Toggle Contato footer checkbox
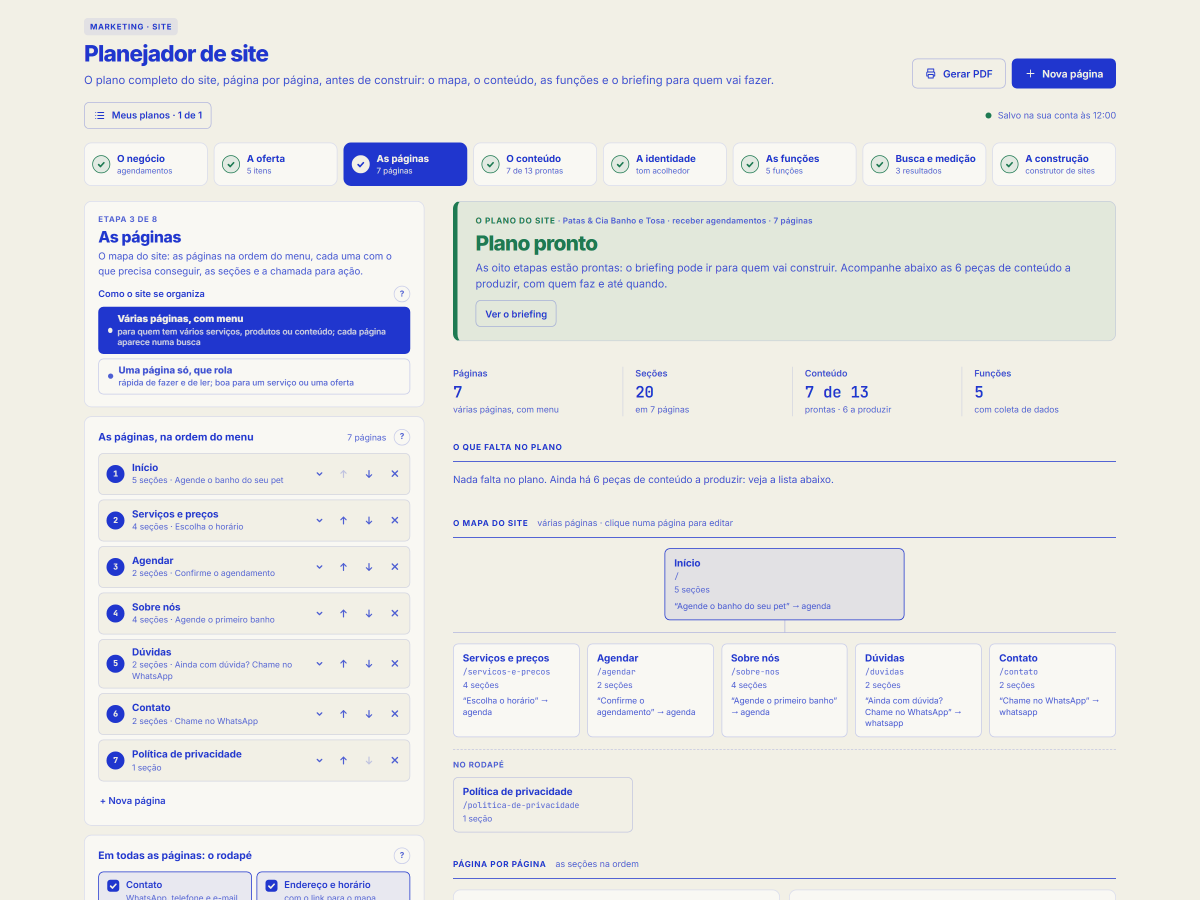This screenshot has height=900, width=1200. pyautogui.click(x=113, y=886)
